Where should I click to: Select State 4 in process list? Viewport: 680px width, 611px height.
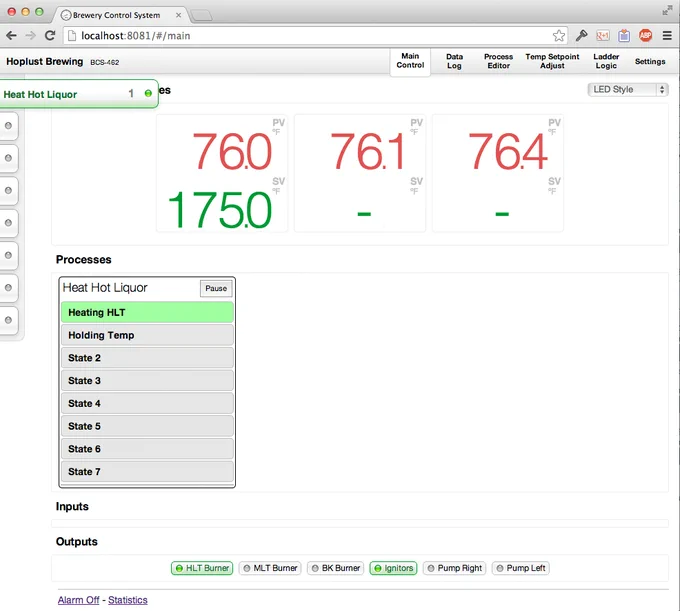(x=147, y=403)
